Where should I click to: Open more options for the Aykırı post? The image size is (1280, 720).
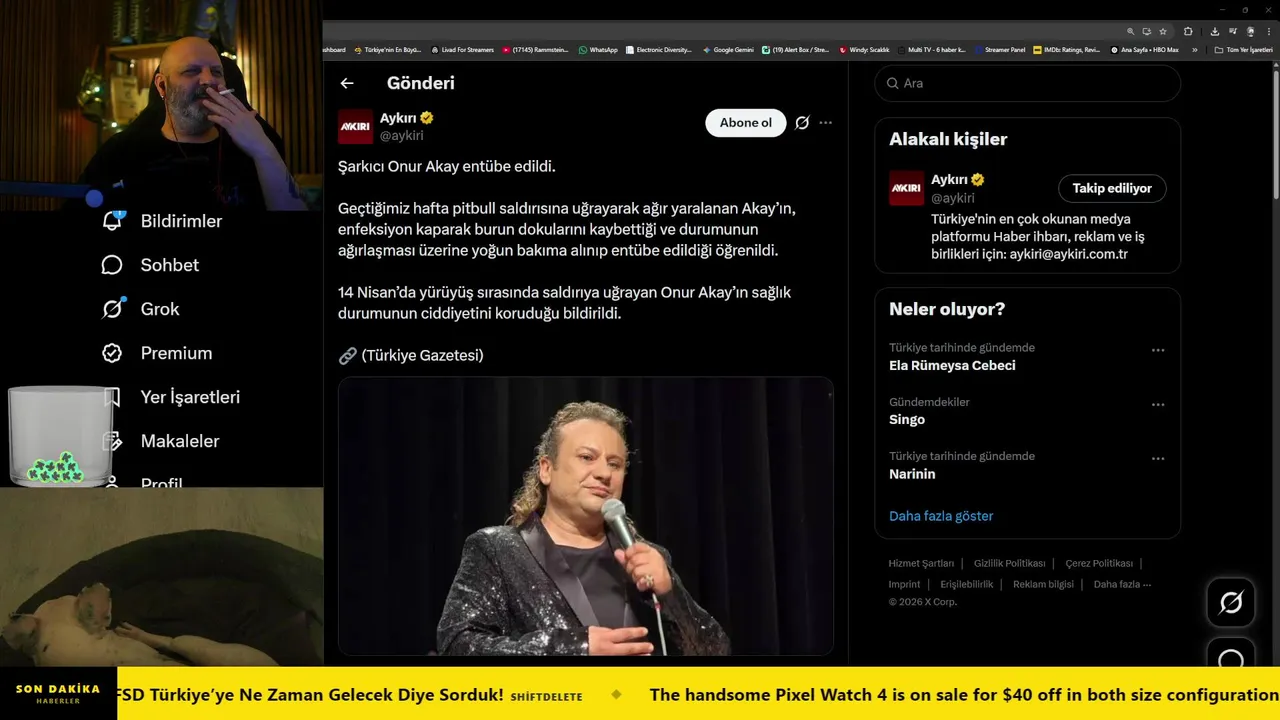(x=826, y=123)
